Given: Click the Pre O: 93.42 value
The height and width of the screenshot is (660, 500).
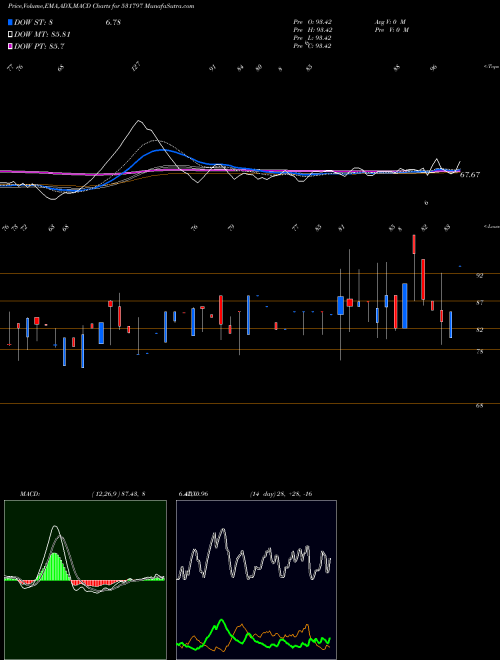Looking at the screenshot, I should point(313,22).
